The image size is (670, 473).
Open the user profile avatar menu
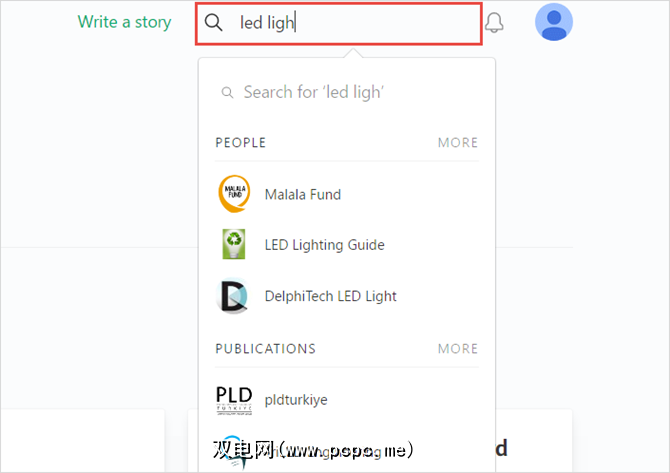pyautogui.click(x=554, y=22)
